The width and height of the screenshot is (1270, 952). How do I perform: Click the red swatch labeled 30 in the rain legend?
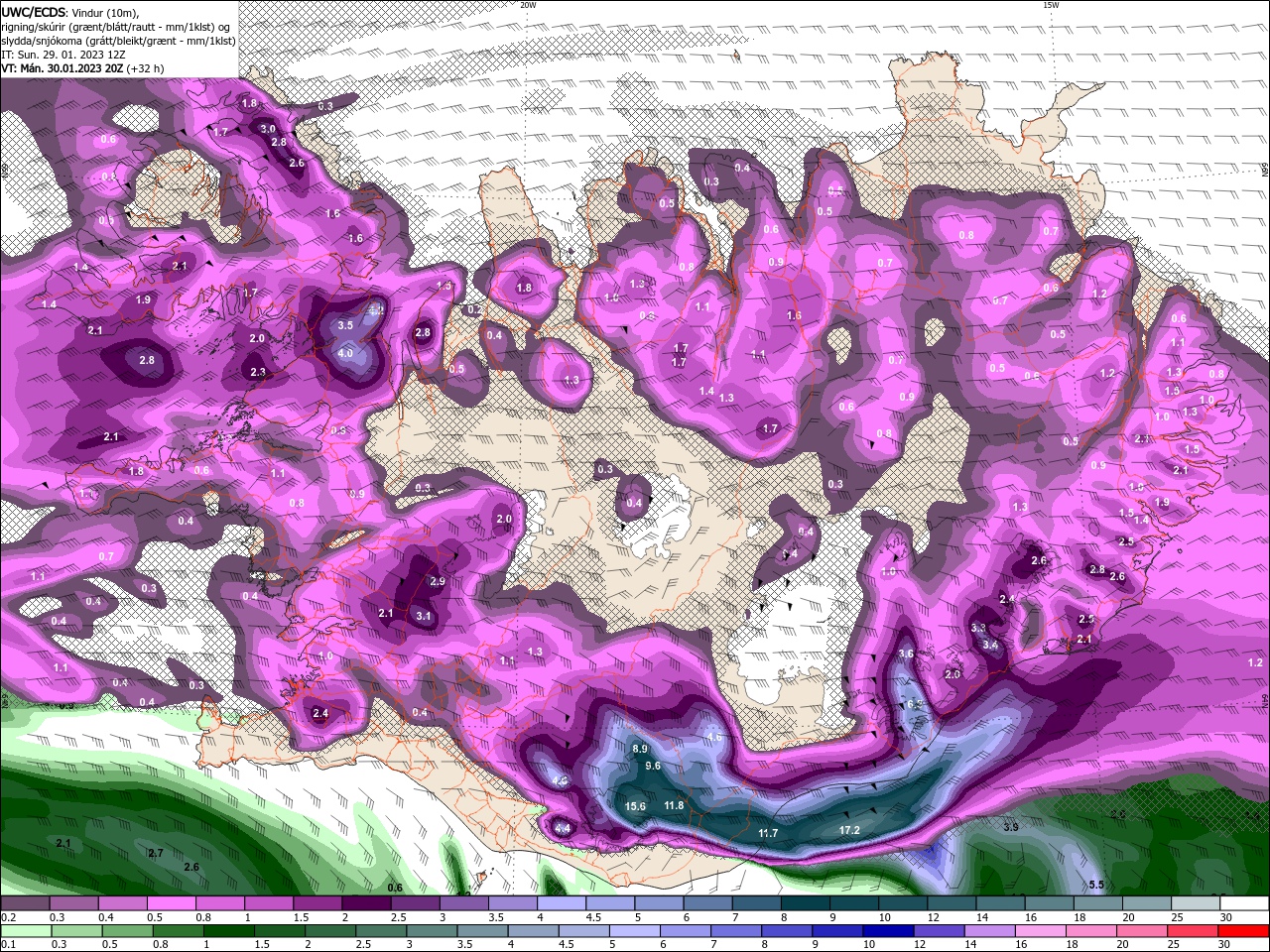click(x=1245, y=931)
